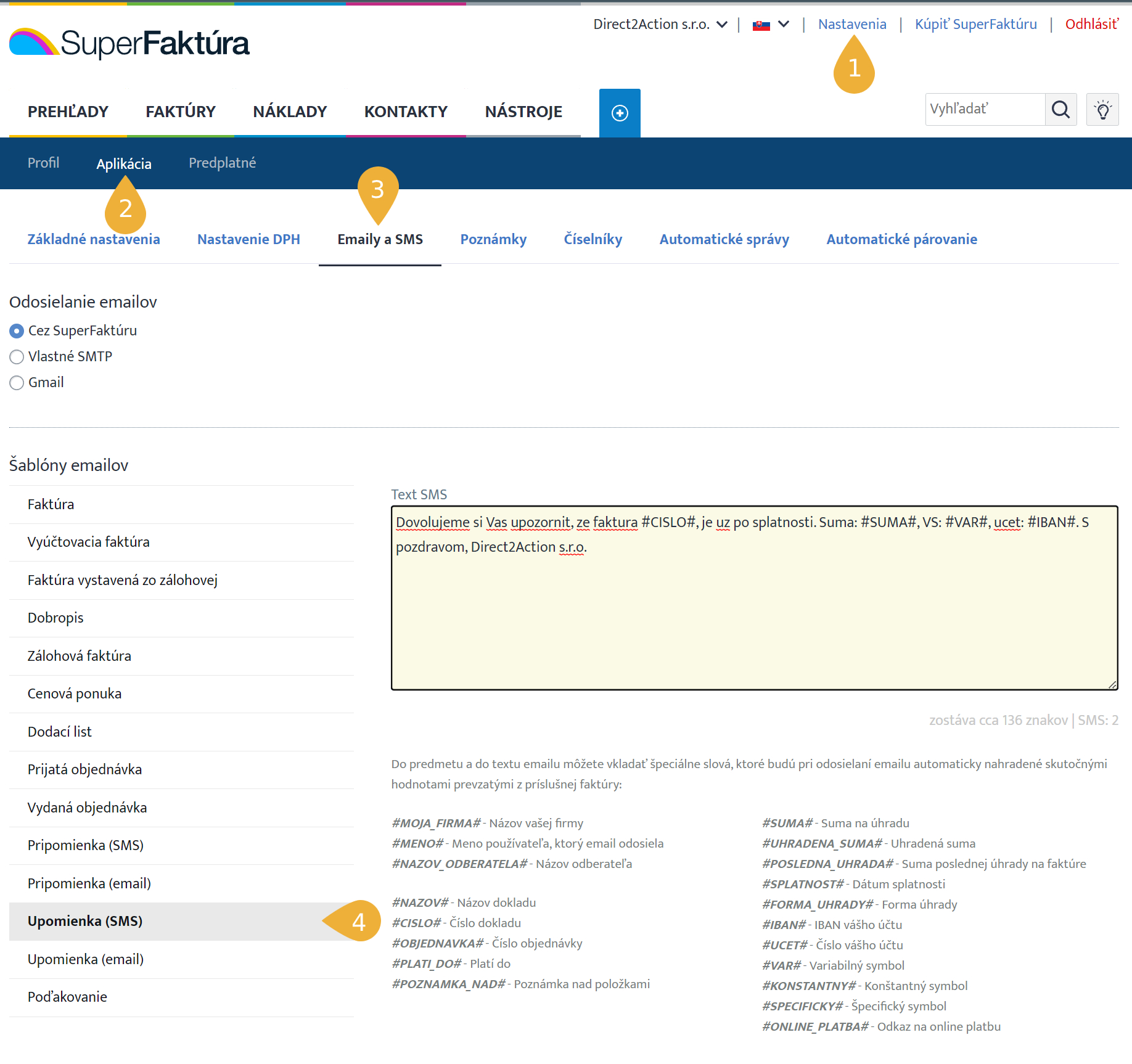
Task: Select Vydaná objednávka template
Action: click(x=182, y=808)
